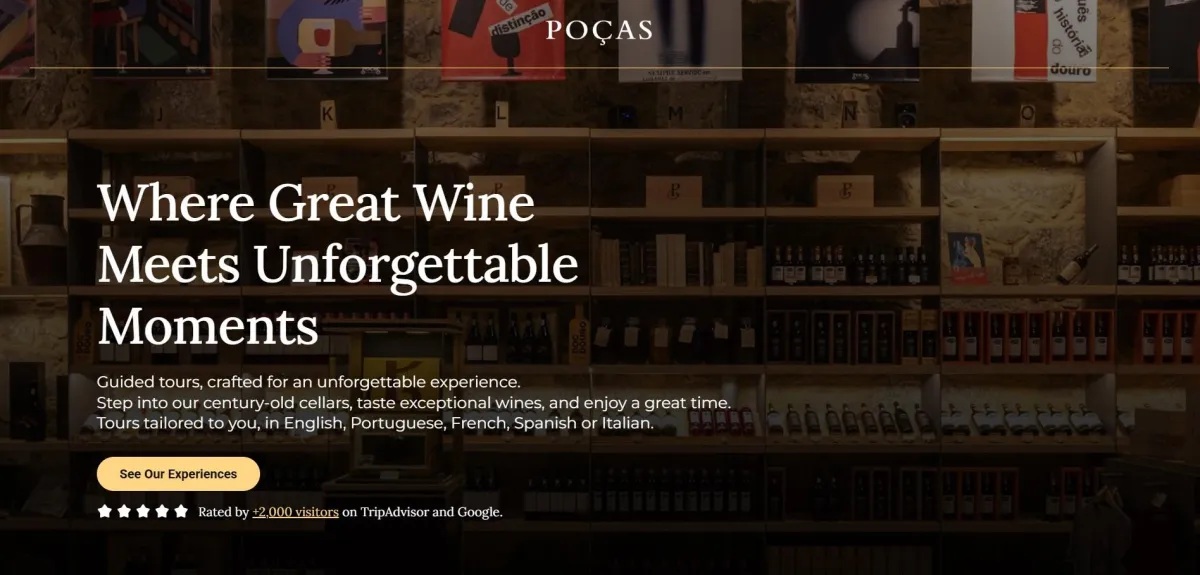The height and width of the screenshot is (575, 1200).
Task: Click the middle star of five
Action: click(x=142, y=511)
